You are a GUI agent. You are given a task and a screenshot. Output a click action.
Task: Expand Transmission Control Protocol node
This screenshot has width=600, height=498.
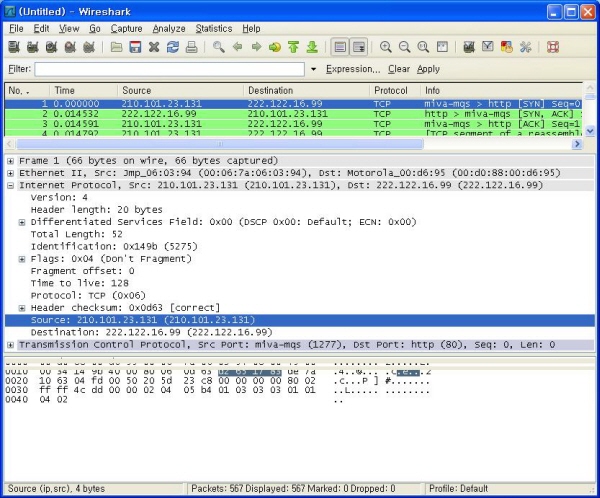click(10, 345)
